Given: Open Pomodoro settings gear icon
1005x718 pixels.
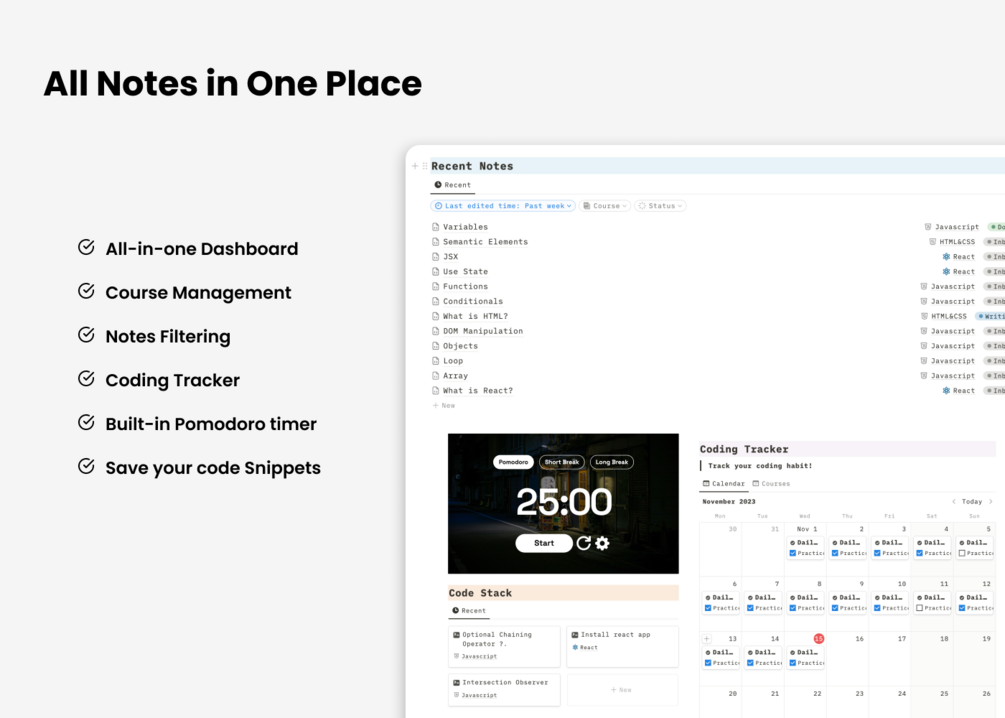Looking at the screenshot, I should tap(602, 543).
